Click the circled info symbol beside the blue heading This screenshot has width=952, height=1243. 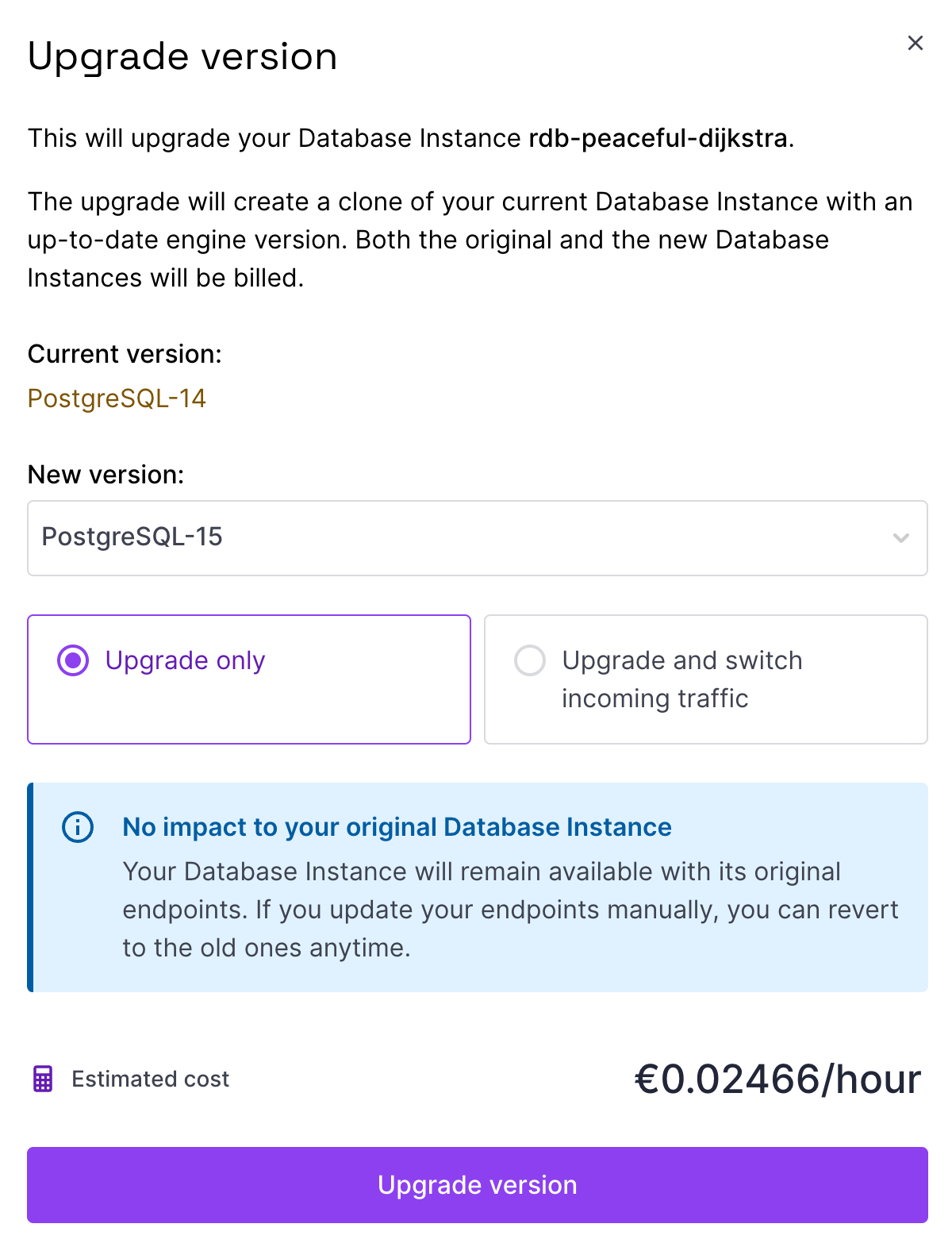[x=77, y=828]
